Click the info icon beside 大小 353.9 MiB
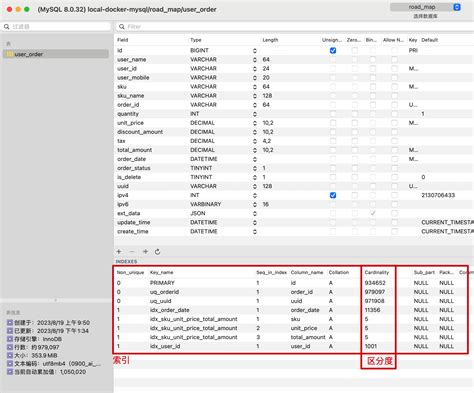474x393 pixels. [10, 355]
